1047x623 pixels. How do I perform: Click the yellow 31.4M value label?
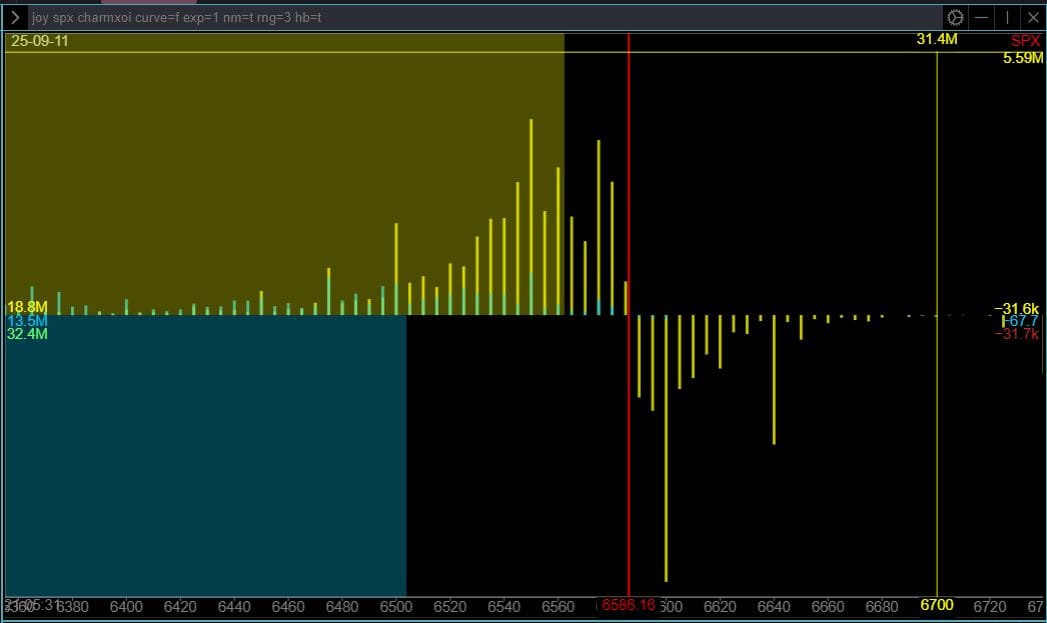coord(936,40)
